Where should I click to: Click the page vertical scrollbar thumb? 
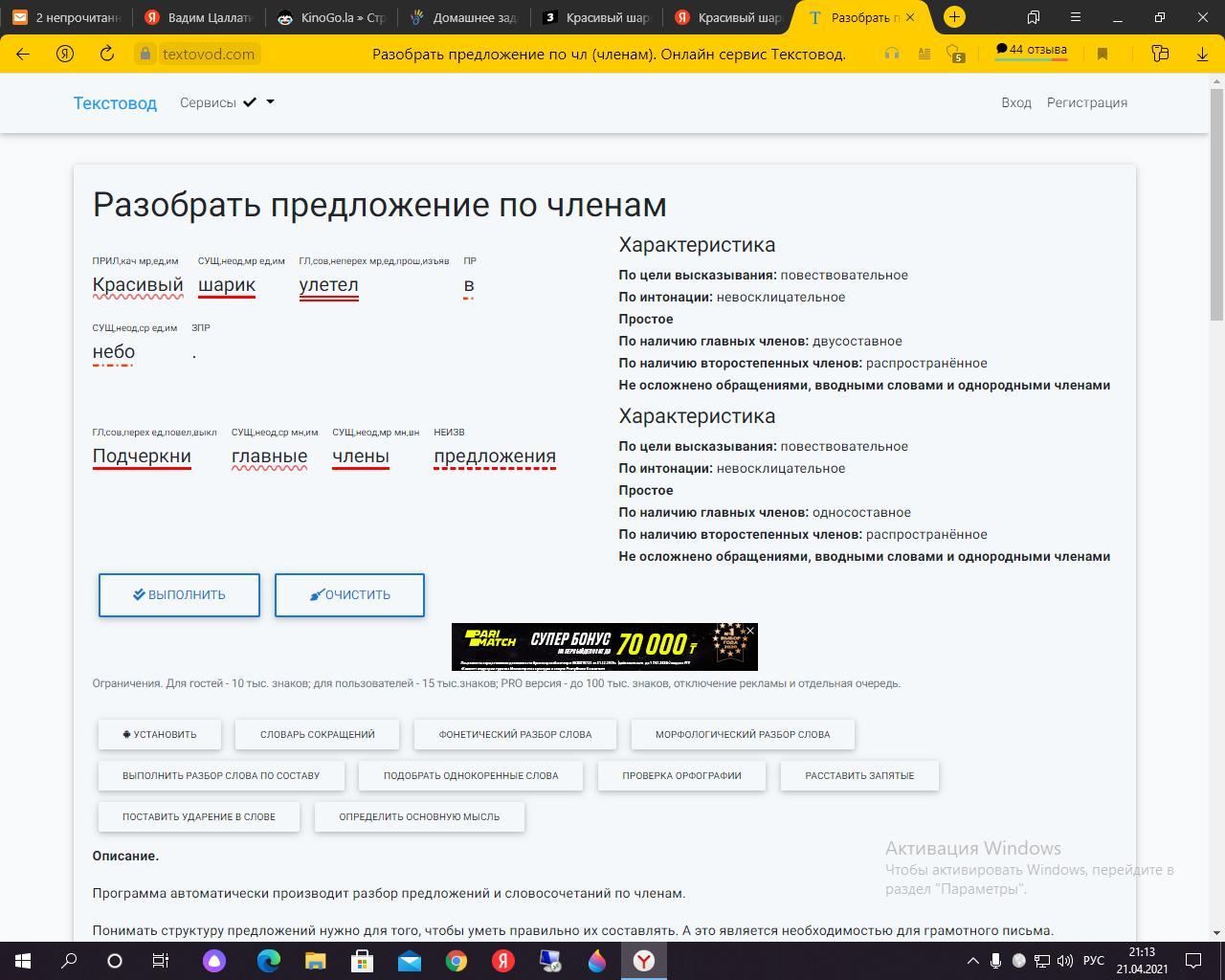point(1217,205)
